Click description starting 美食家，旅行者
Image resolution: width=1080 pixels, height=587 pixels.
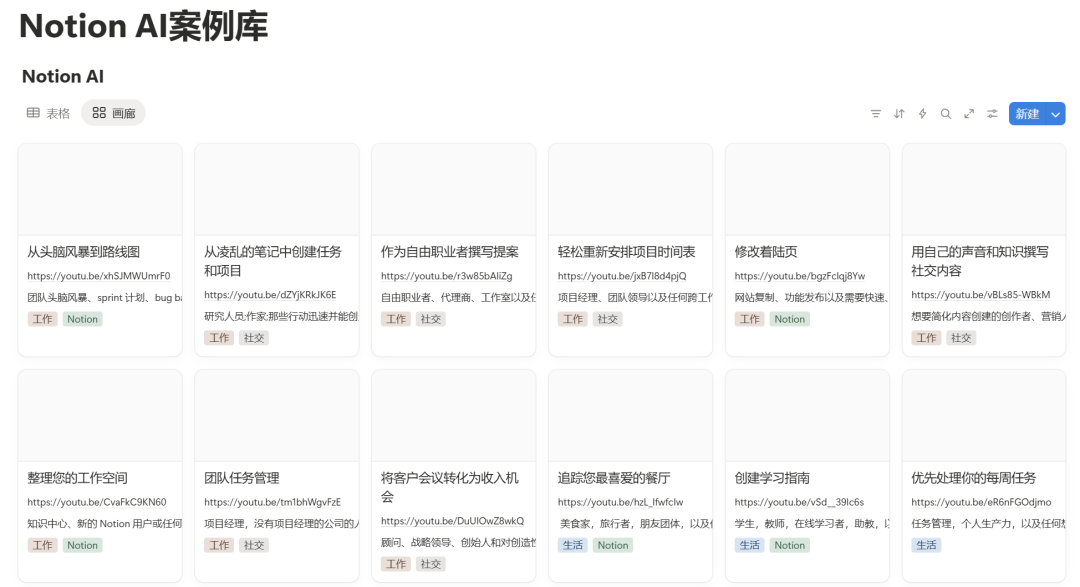point(636,524)
